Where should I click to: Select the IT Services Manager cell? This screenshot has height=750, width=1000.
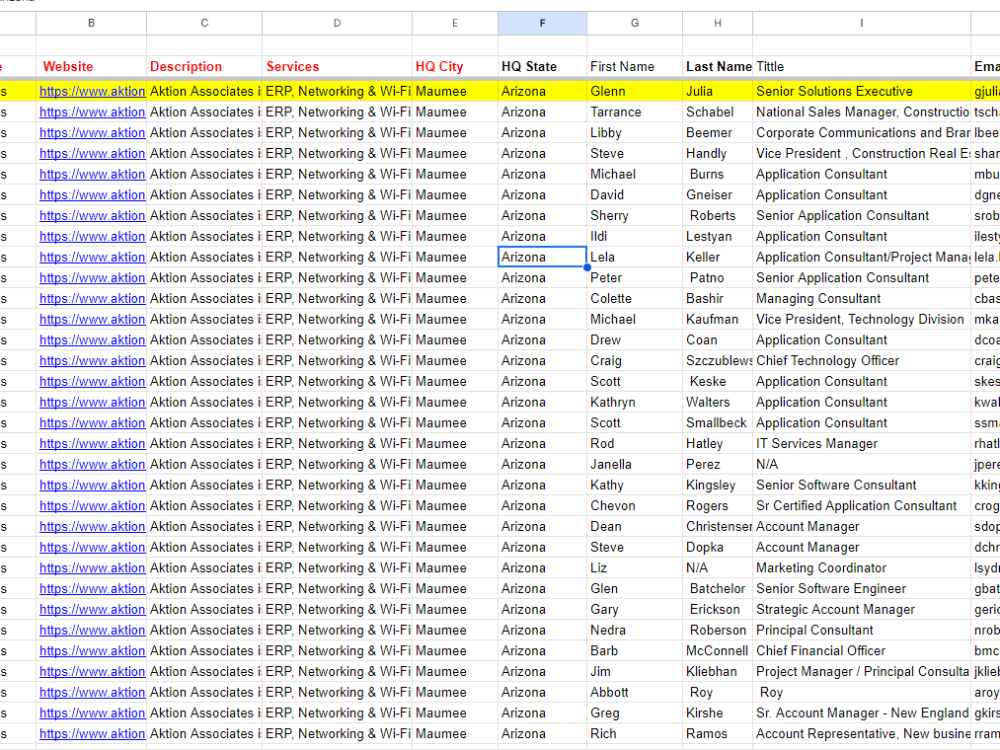862,444
